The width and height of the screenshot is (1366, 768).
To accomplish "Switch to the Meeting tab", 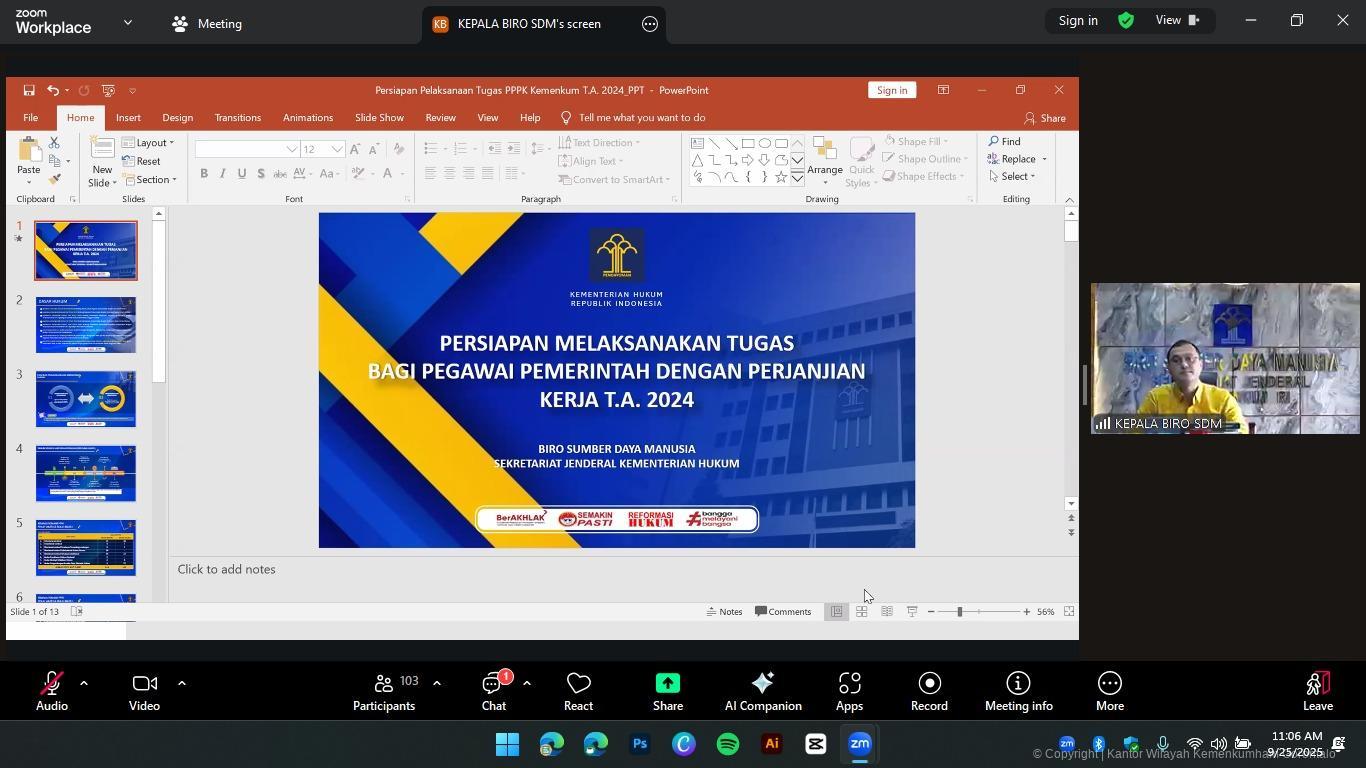I will pos(207,24).
